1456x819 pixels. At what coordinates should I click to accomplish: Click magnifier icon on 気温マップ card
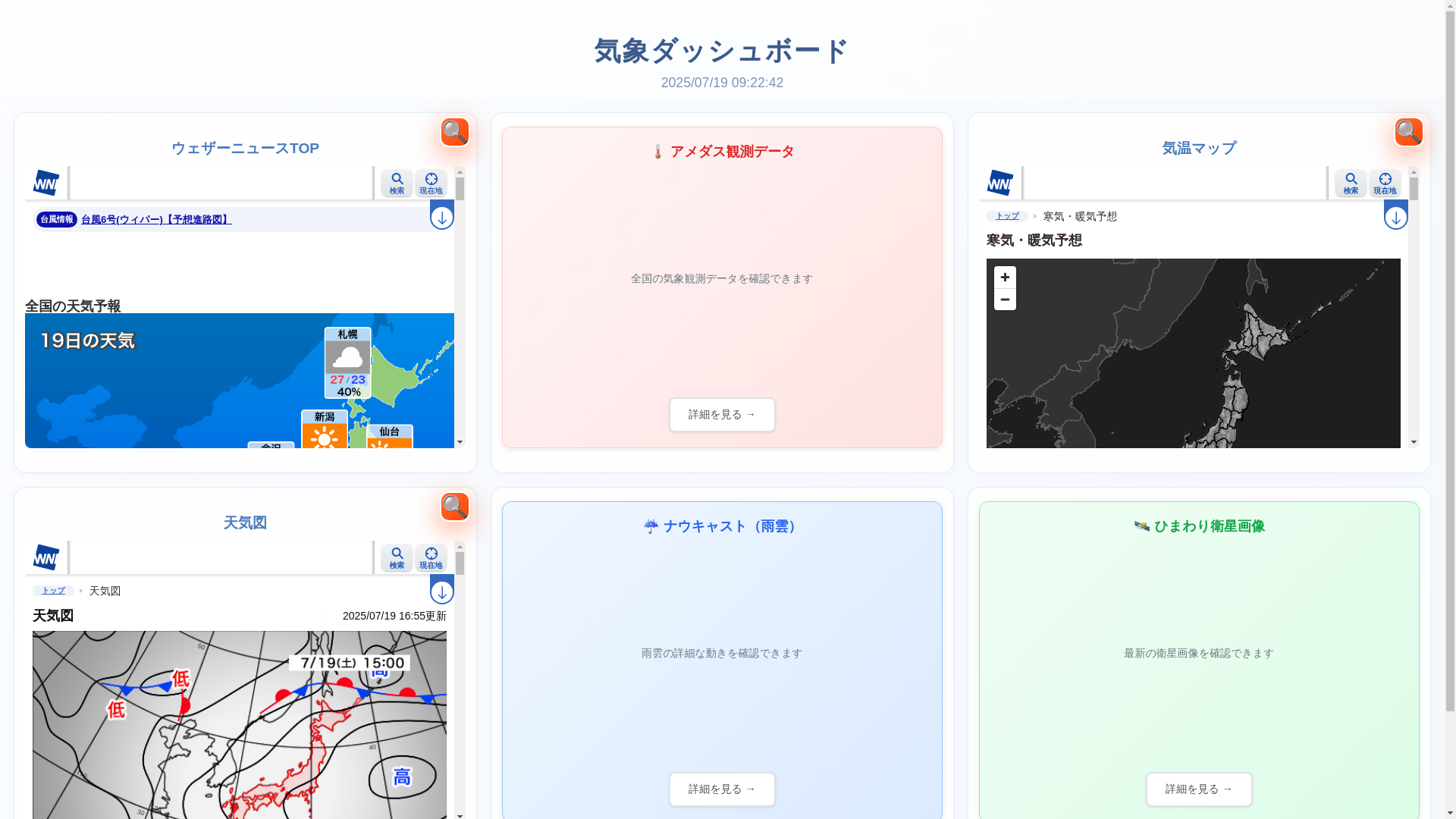[x=1409, y=132]
